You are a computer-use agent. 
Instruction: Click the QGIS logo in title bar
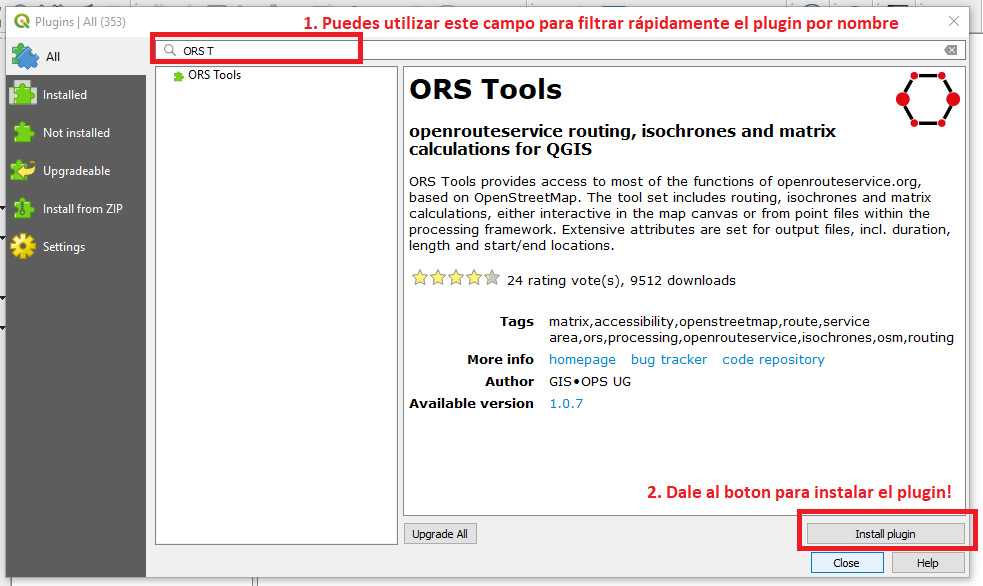coord(22,21)
